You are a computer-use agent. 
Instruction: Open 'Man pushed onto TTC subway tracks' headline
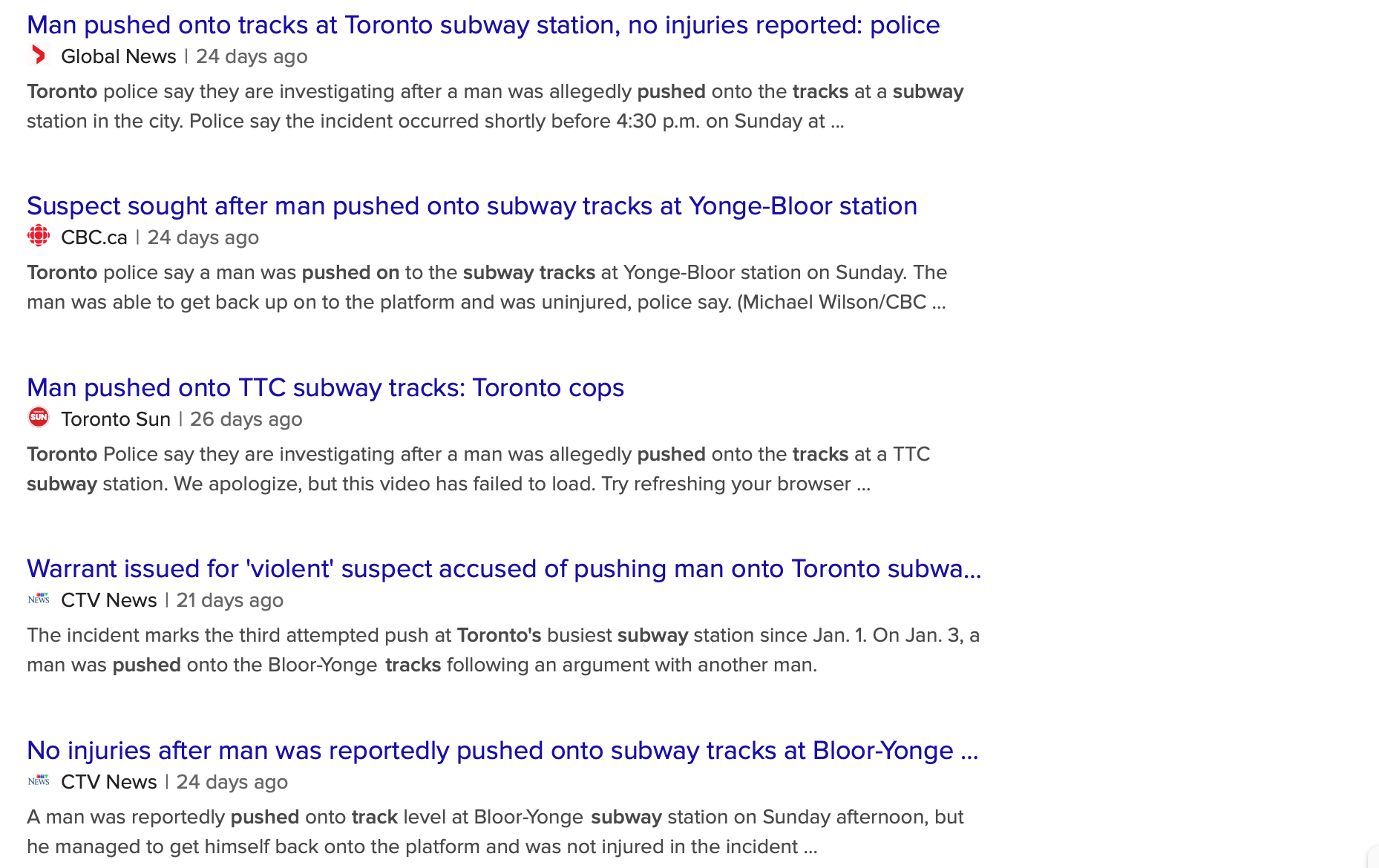coord(325,388)
